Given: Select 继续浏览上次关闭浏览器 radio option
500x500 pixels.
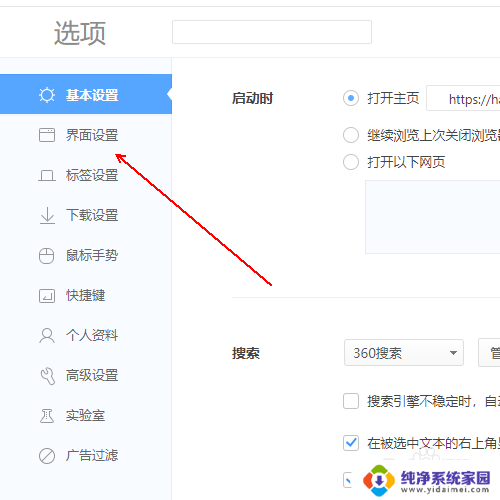Looking at the screenshot, I should tap(351, 135).
